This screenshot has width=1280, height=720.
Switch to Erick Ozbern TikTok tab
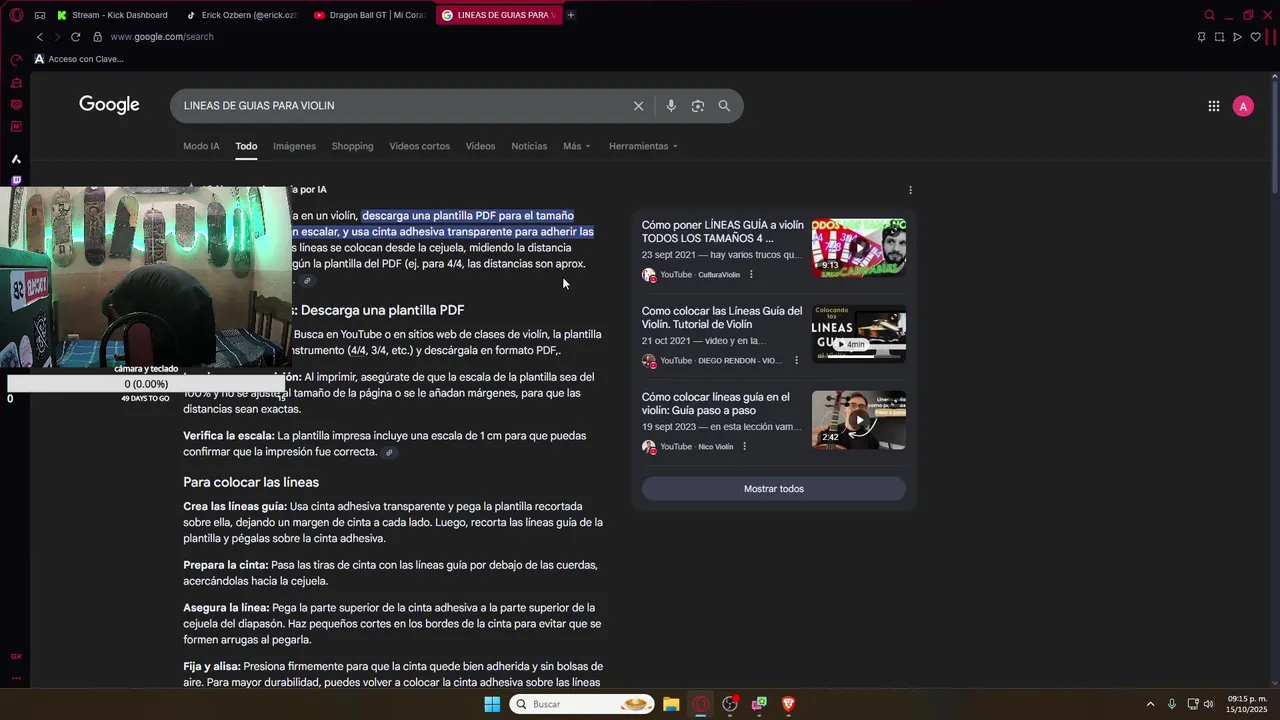tap(242, 15)
